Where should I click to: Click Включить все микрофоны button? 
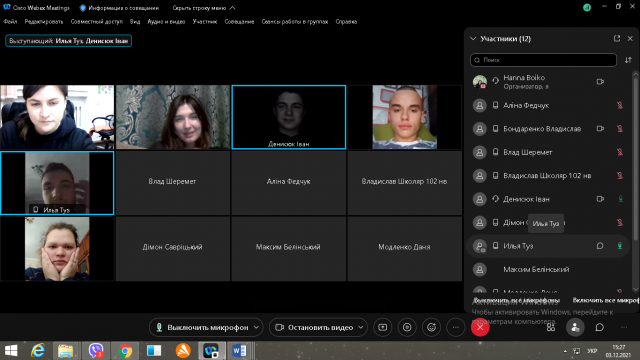(x=606, y=300)
